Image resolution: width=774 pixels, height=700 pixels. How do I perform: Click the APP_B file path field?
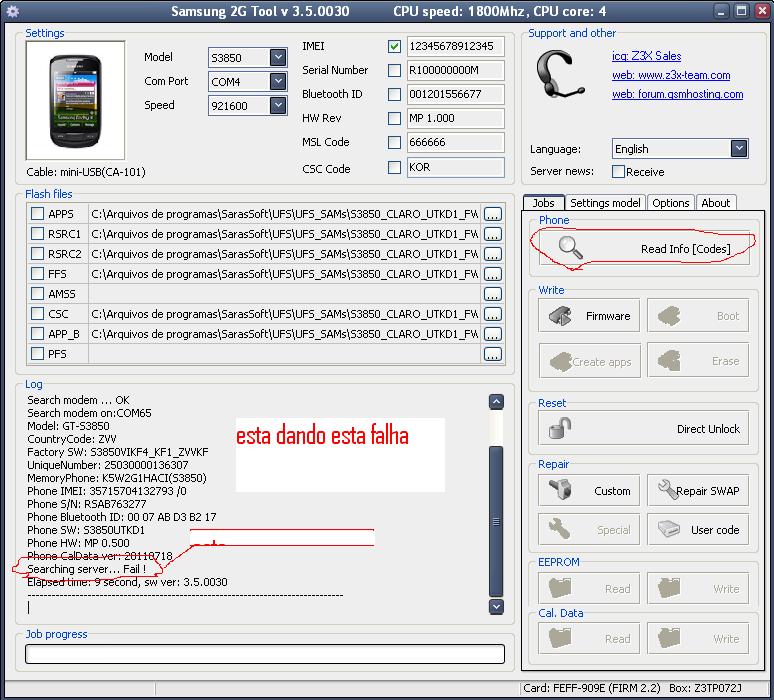point(284,334)
